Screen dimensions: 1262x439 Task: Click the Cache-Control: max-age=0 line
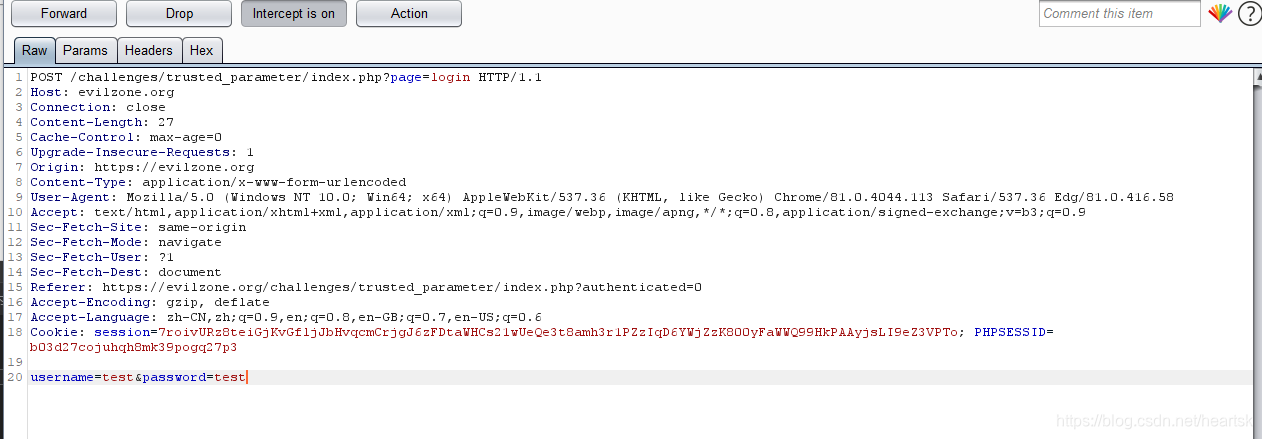(x=126, y=137)
